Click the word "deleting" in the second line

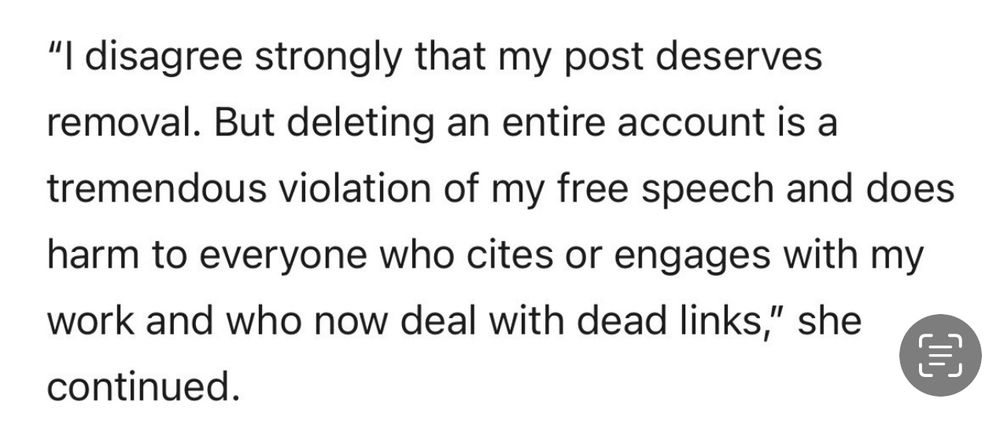pos(360,125)
